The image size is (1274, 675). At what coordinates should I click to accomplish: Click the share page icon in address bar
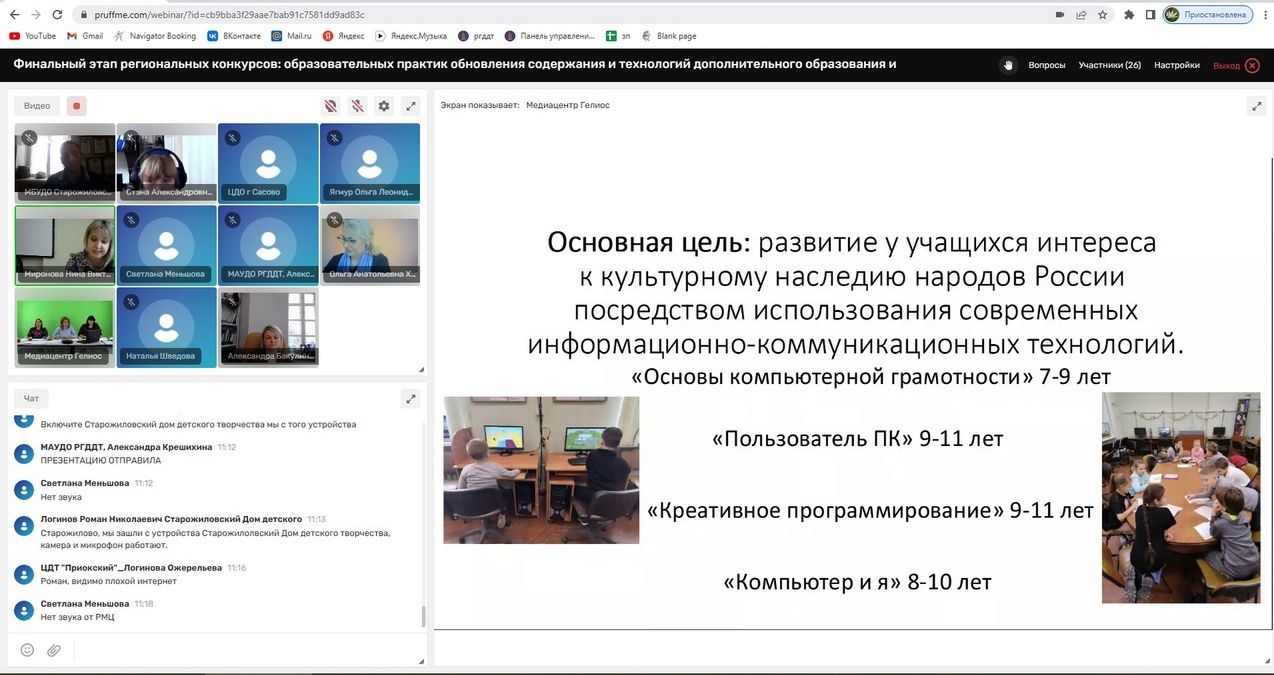1081,15
